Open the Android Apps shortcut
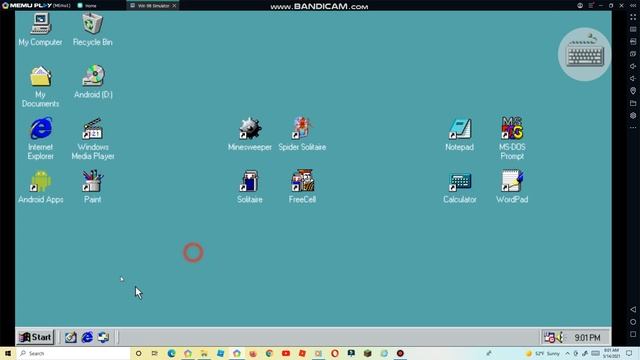 [x=40, y=187]
